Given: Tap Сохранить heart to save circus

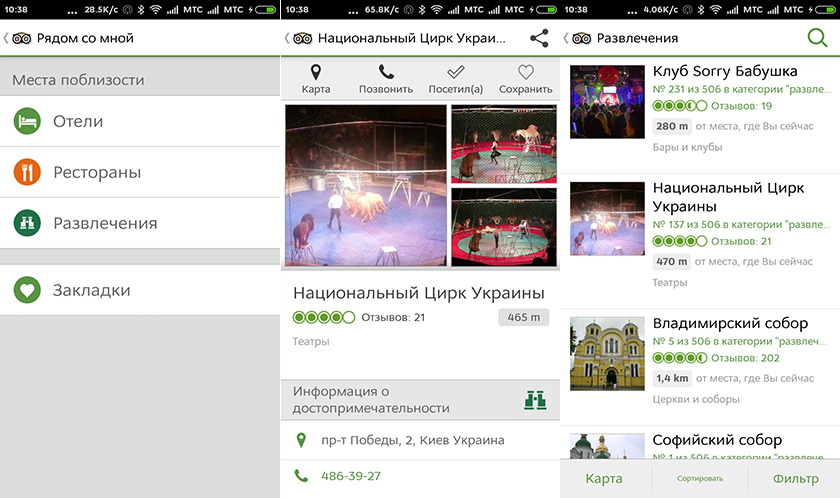Looking at the screenshot, I should 526,79.
